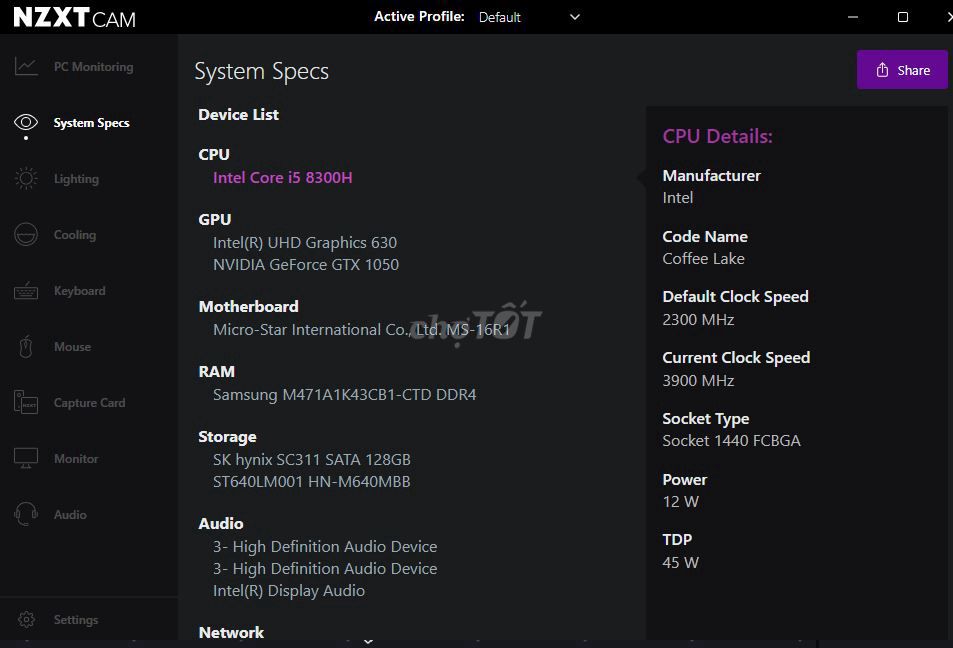This screenshot has height=648, width=953.
Task: Open the Active Profile dropdown arrow
Action: 574,17
